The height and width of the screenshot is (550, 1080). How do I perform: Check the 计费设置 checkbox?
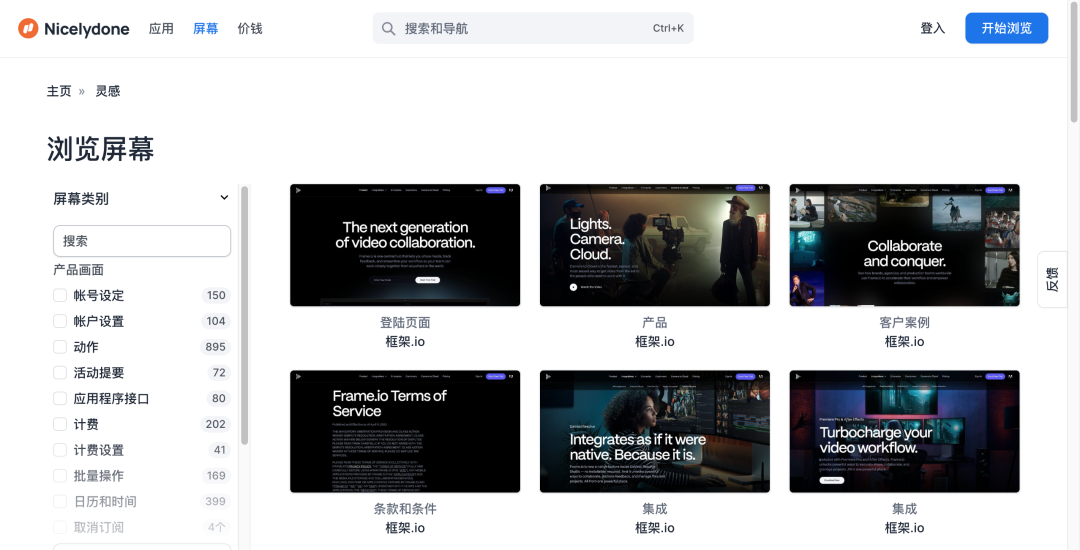[60, 449]
